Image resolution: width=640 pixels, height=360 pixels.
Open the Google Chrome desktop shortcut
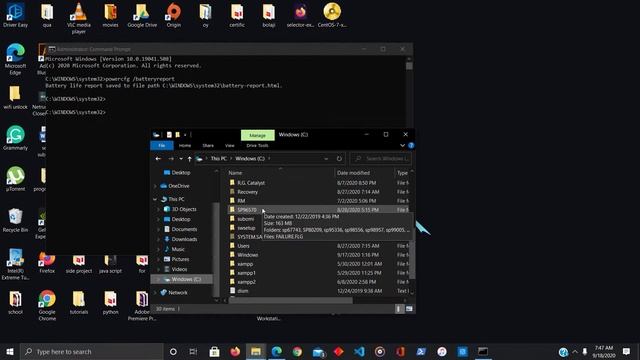tap(47, 305)
